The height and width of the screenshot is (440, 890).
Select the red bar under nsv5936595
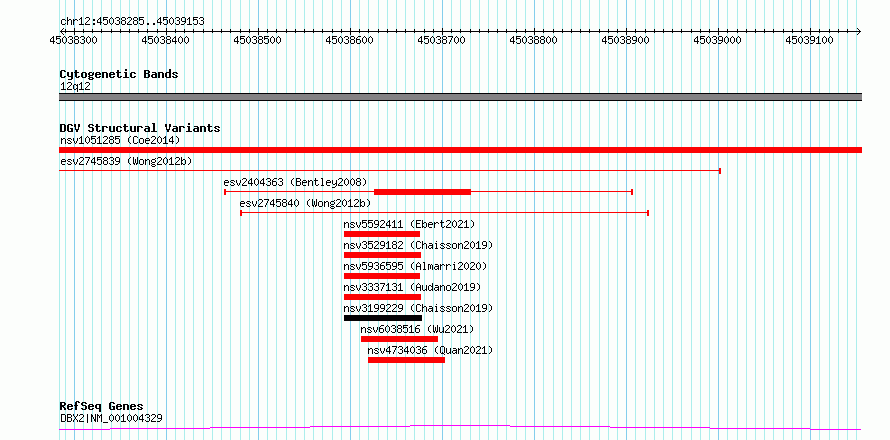(382, 276)
